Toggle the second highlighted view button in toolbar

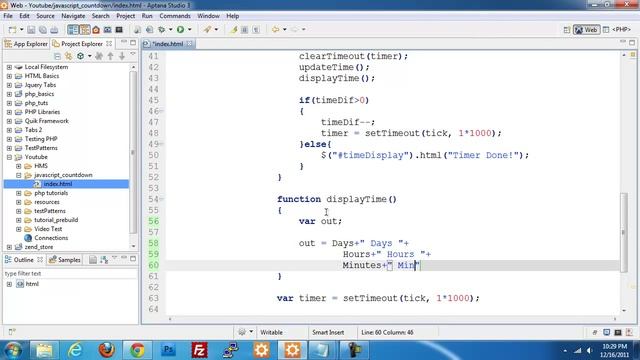coord(84,30)
